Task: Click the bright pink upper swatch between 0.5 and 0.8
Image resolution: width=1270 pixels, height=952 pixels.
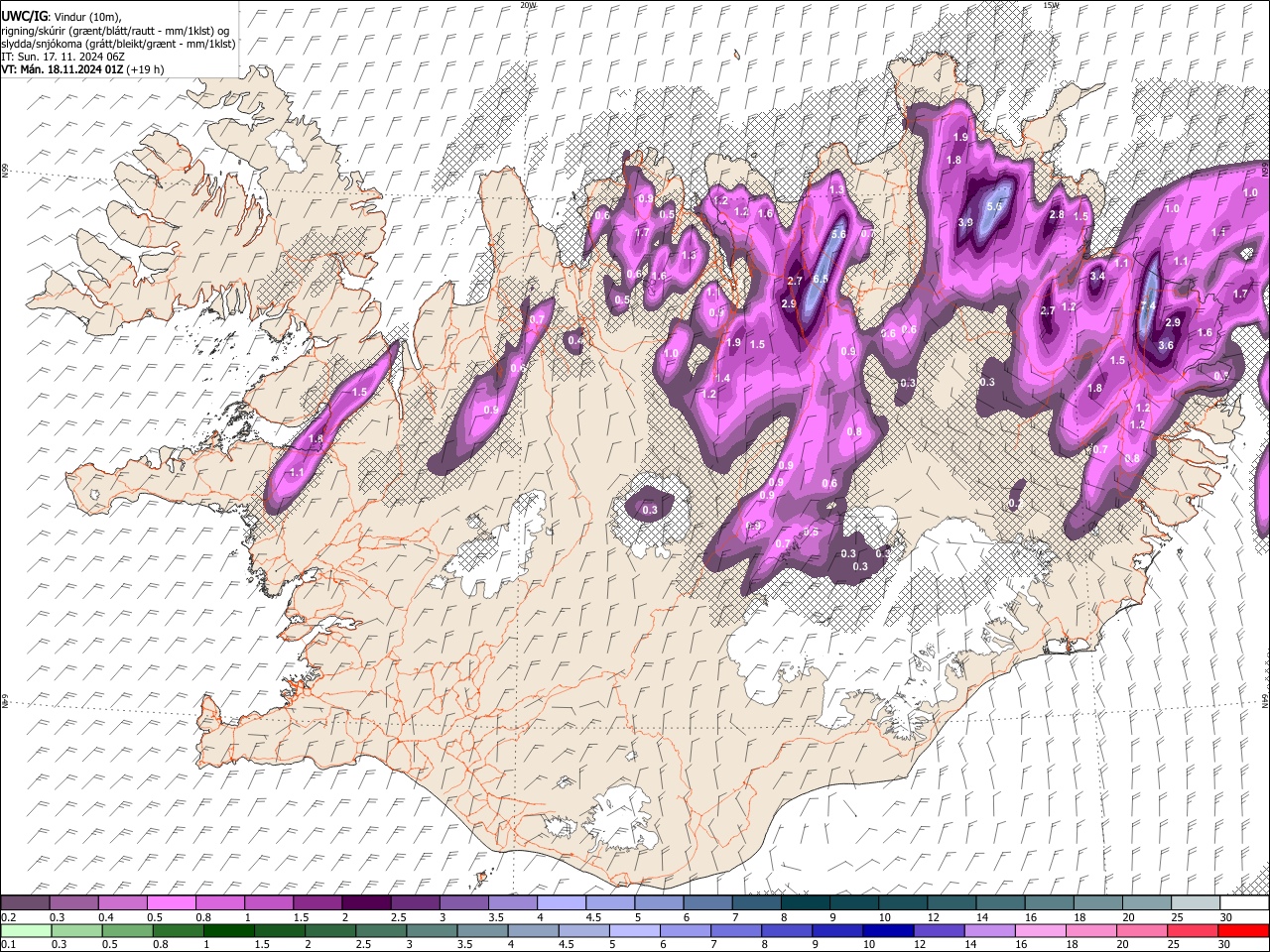Action: pyautogui.click(x=172, y=902)
